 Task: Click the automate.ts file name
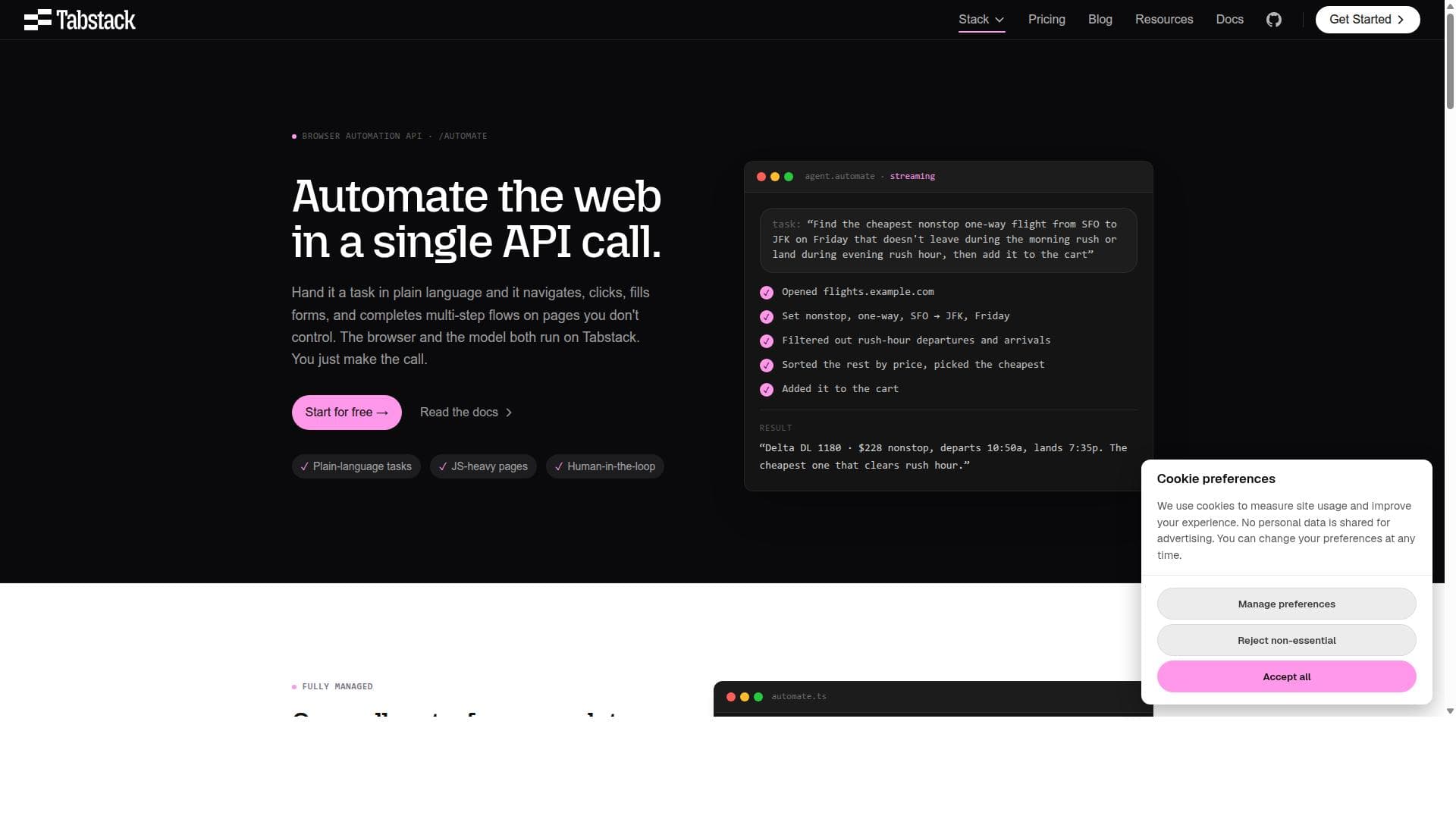(x=799, y=696)
